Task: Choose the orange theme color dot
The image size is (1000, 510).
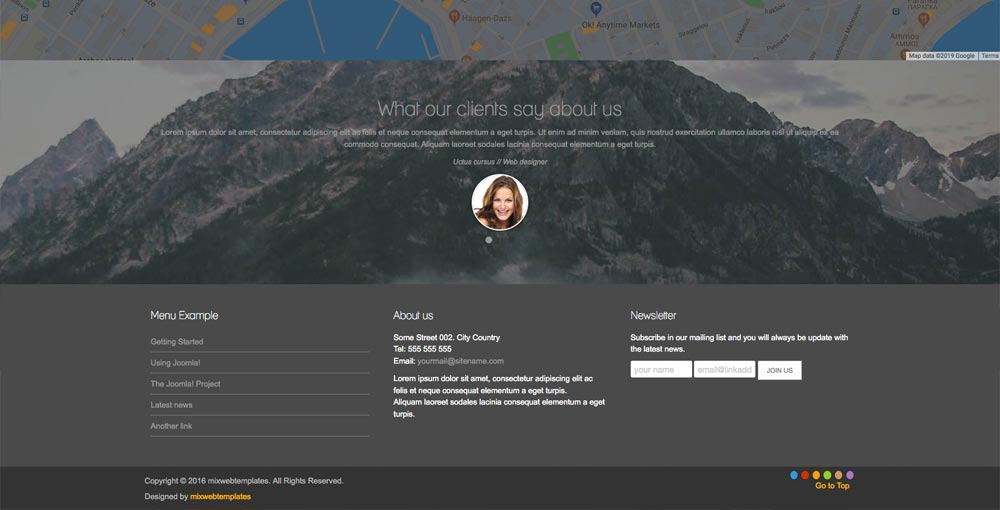Action: click(x=816, y=475)
